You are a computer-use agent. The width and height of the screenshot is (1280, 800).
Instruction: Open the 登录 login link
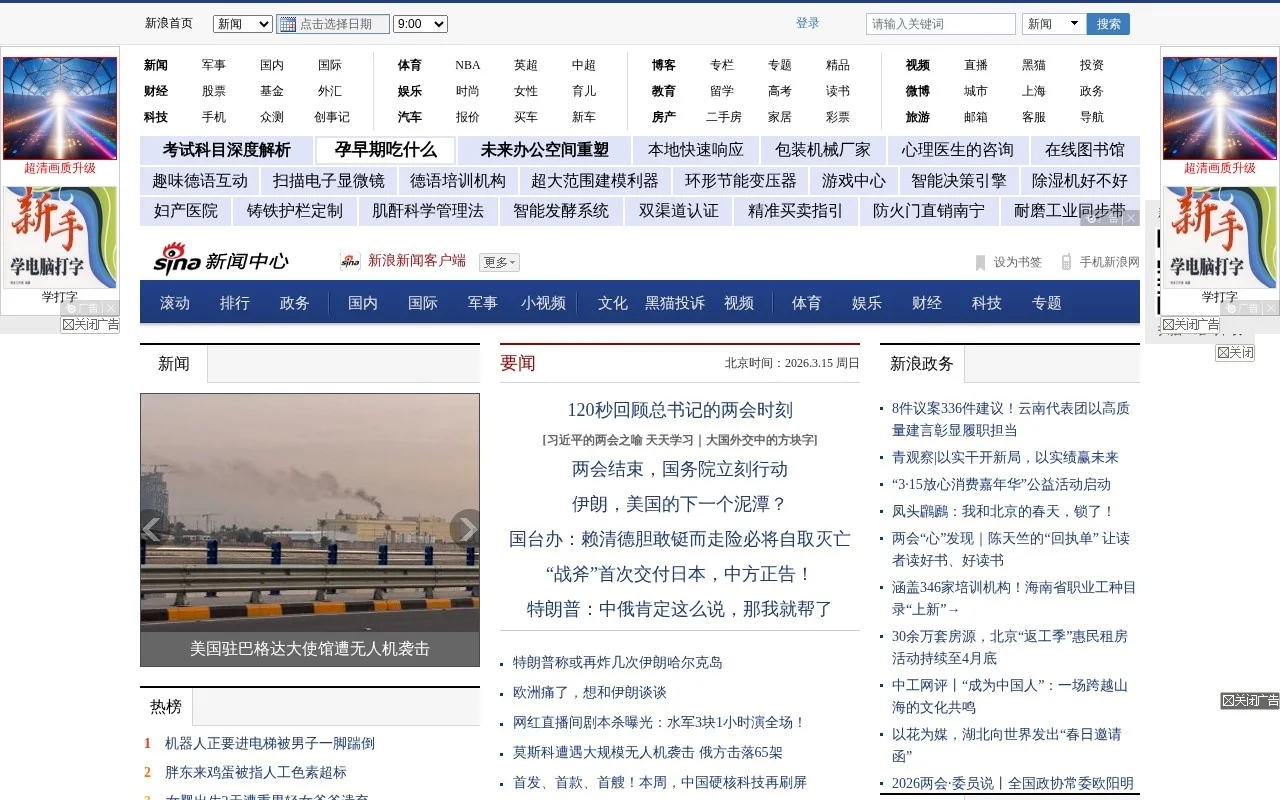807,23
